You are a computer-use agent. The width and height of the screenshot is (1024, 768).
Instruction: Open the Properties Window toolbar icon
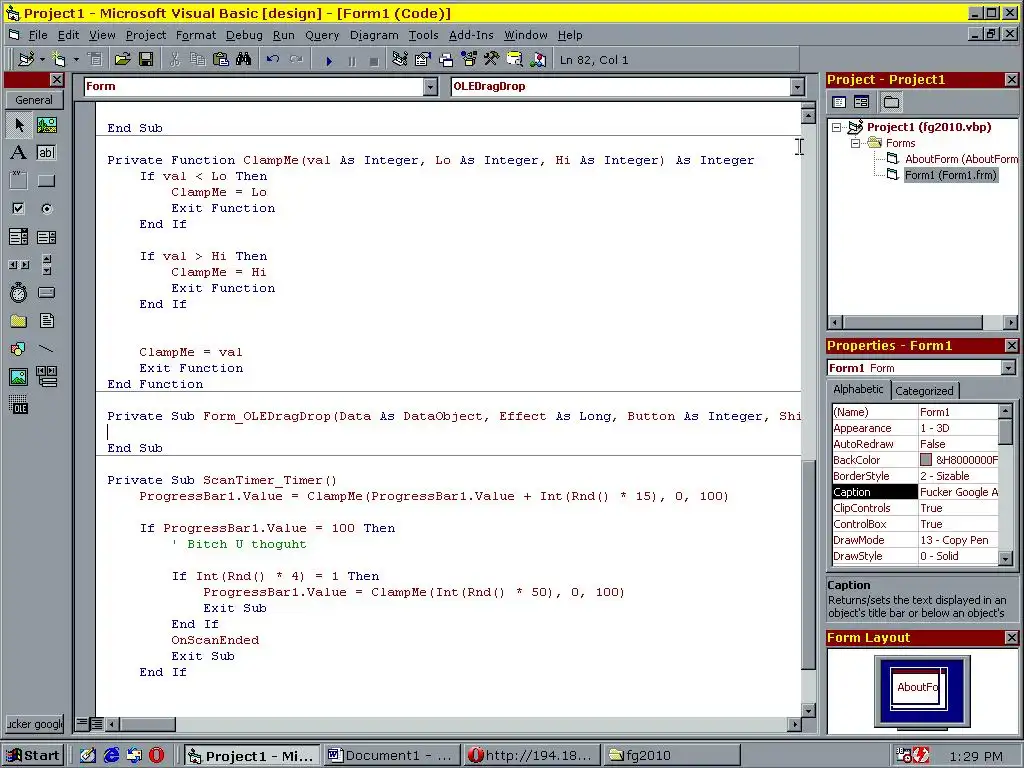(x=423, y=60)
